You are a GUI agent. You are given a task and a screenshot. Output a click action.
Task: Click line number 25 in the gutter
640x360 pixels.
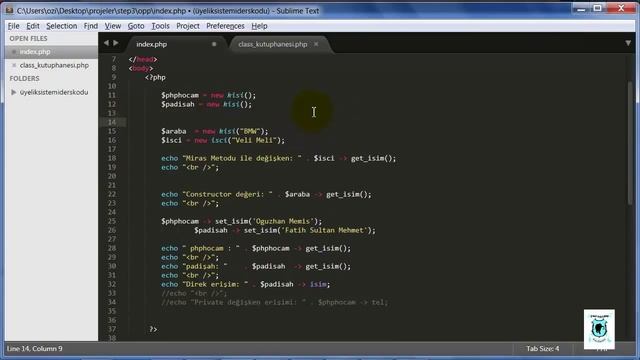coord(112,221)
